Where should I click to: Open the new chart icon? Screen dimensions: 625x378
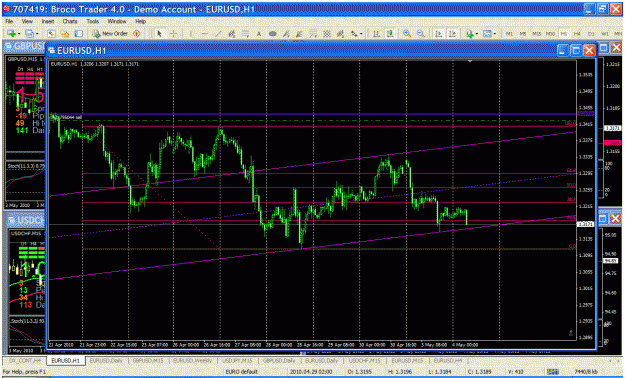tap(11, 34)
